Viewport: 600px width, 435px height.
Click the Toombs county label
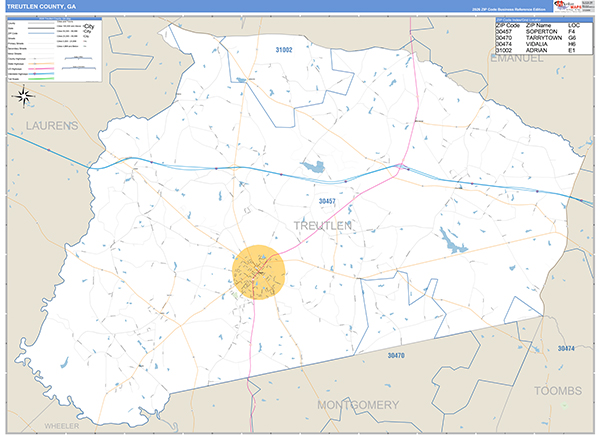click(x=558, y=390)
